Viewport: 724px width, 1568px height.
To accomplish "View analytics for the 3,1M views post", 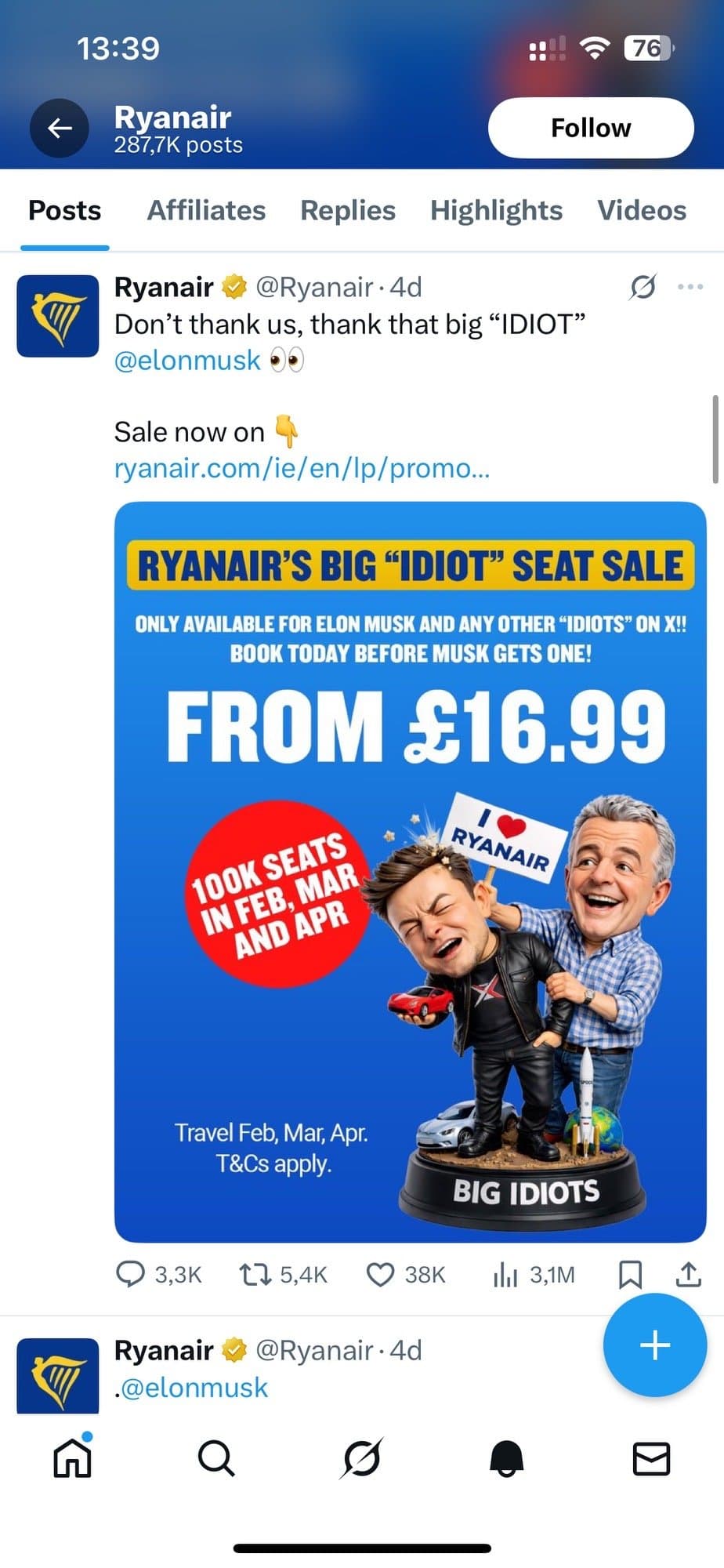I will [x=505, y=1275].
